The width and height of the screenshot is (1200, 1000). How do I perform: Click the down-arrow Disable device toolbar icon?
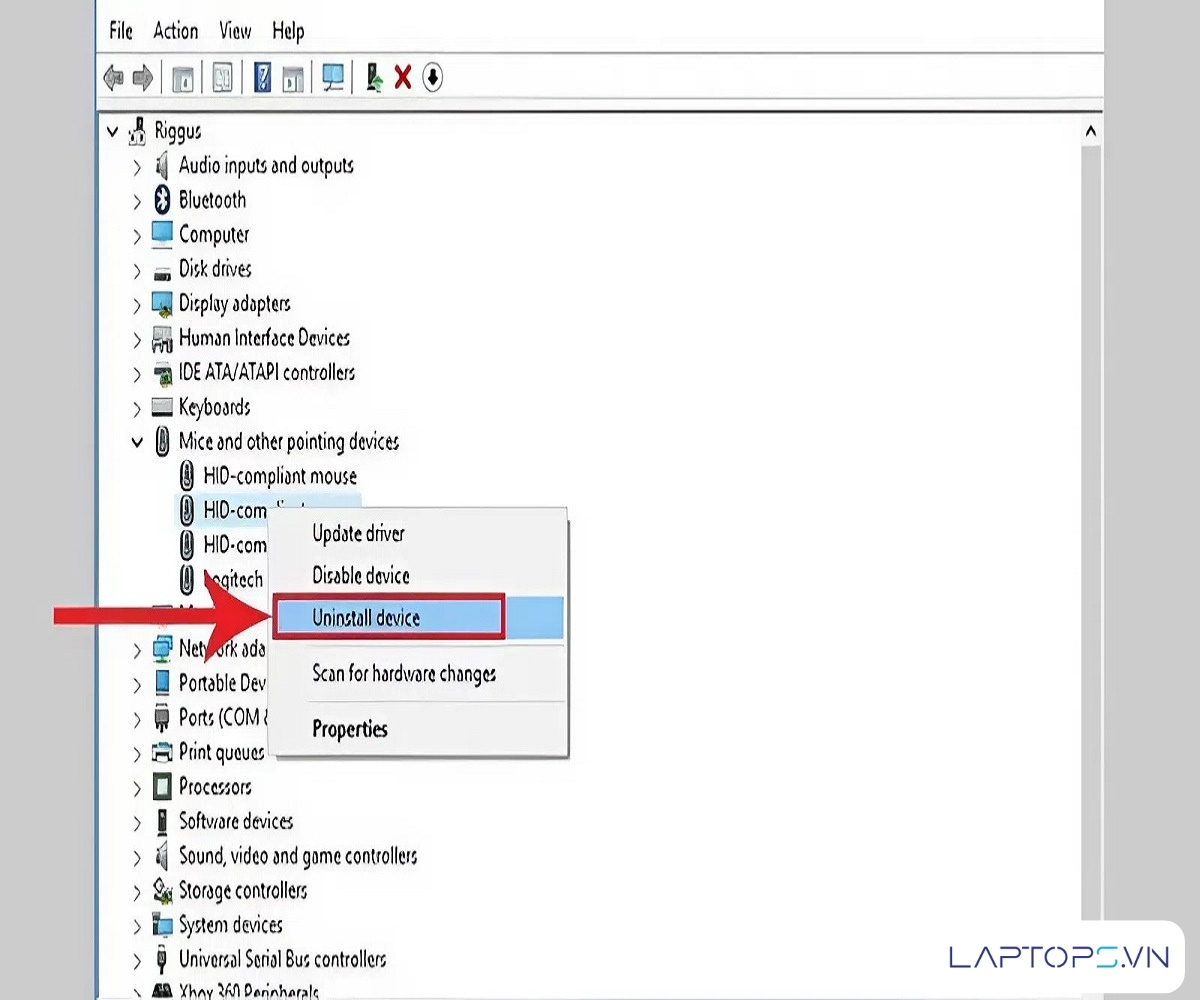432,77
